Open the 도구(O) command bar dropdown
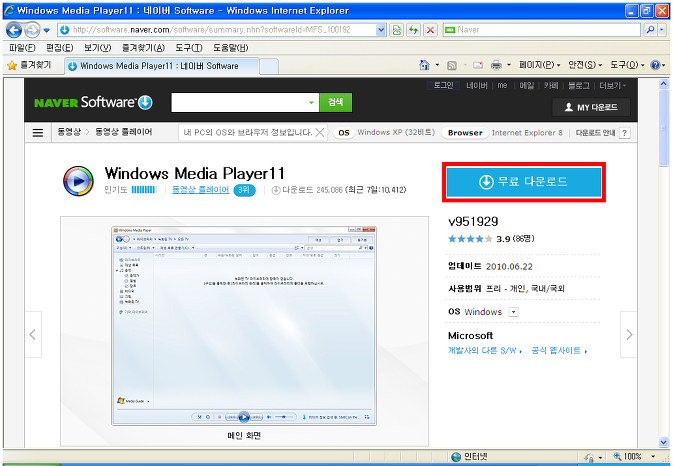This screenshot has height=466, width=673. pos(627,65)
